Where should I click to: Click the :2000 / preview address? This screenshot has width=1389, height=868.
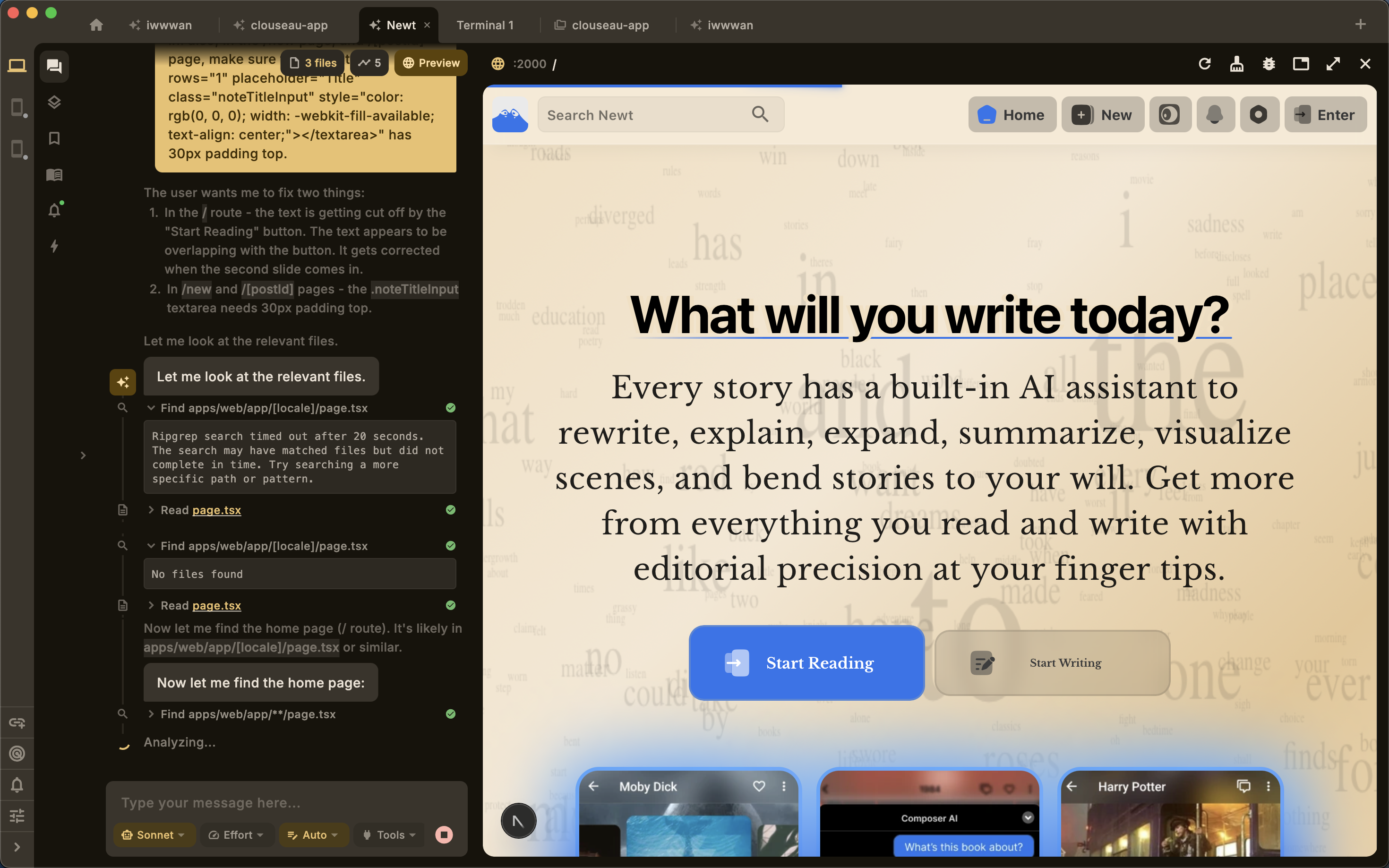pos(535,64)
